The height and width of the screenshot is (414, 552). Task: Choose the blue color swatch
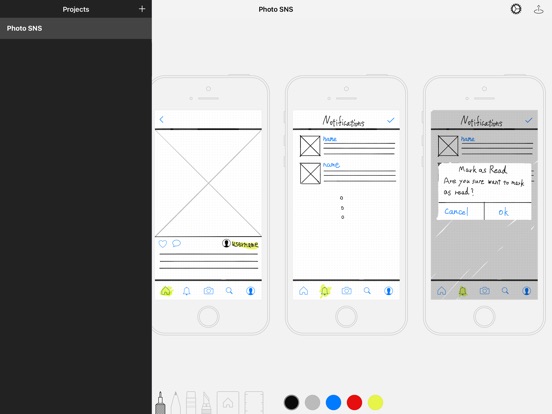333,402
